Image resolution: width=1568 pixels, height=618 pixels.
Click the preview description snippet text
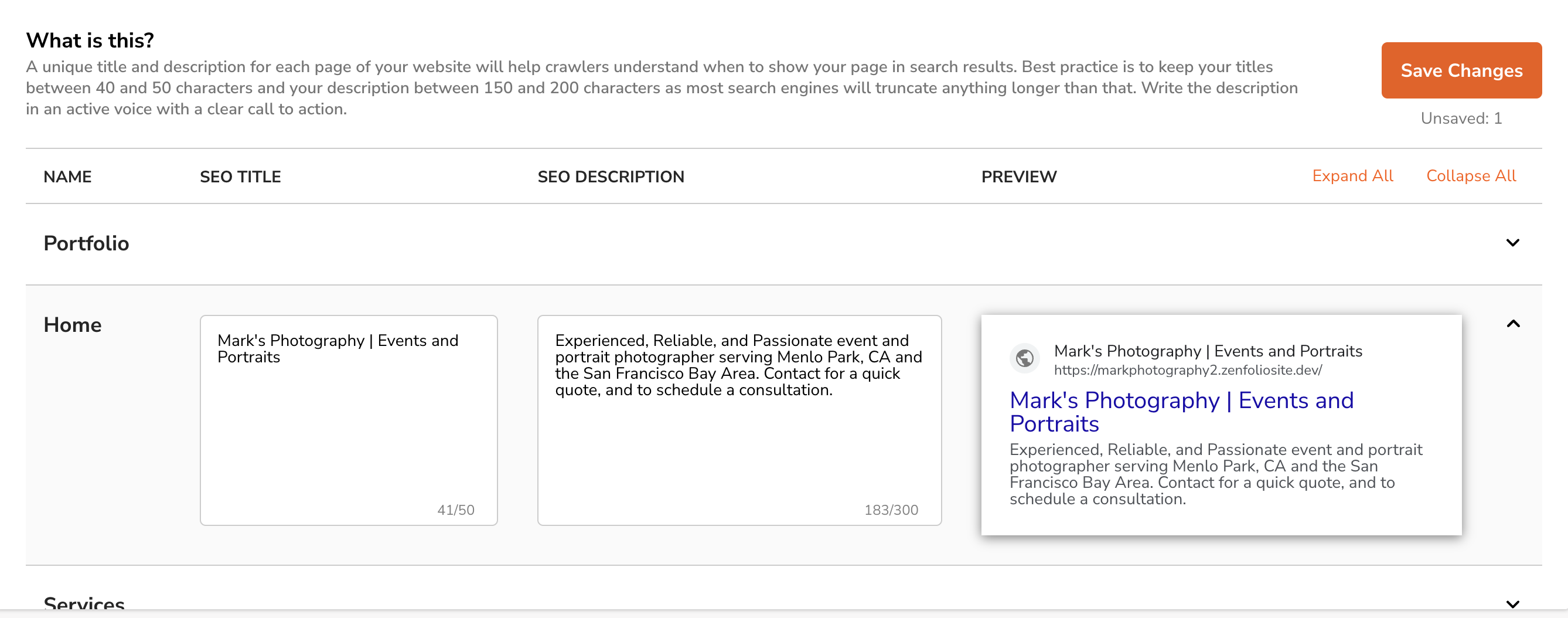[1216, 474]
